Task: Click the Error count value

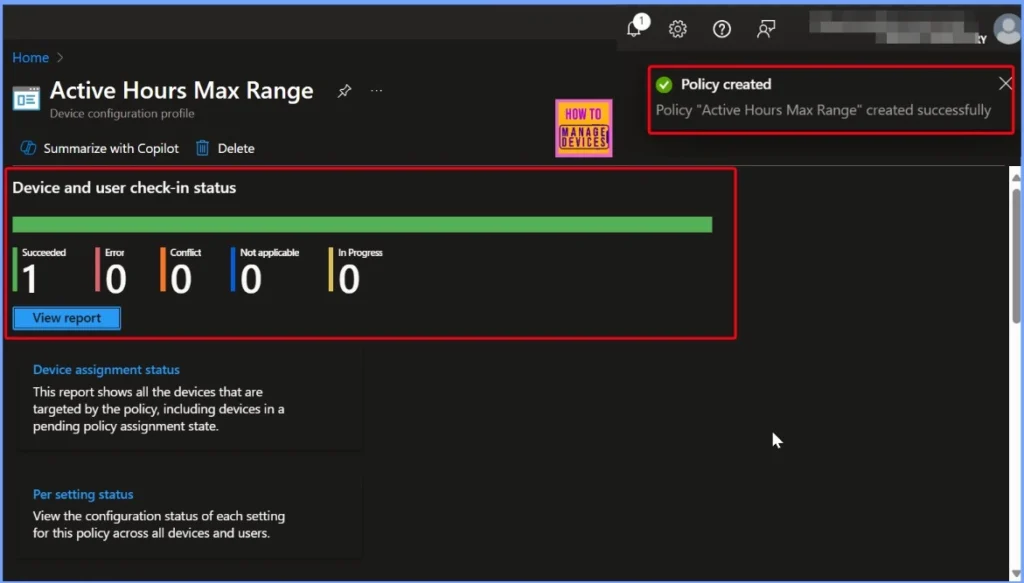Action: pos(116,279)
